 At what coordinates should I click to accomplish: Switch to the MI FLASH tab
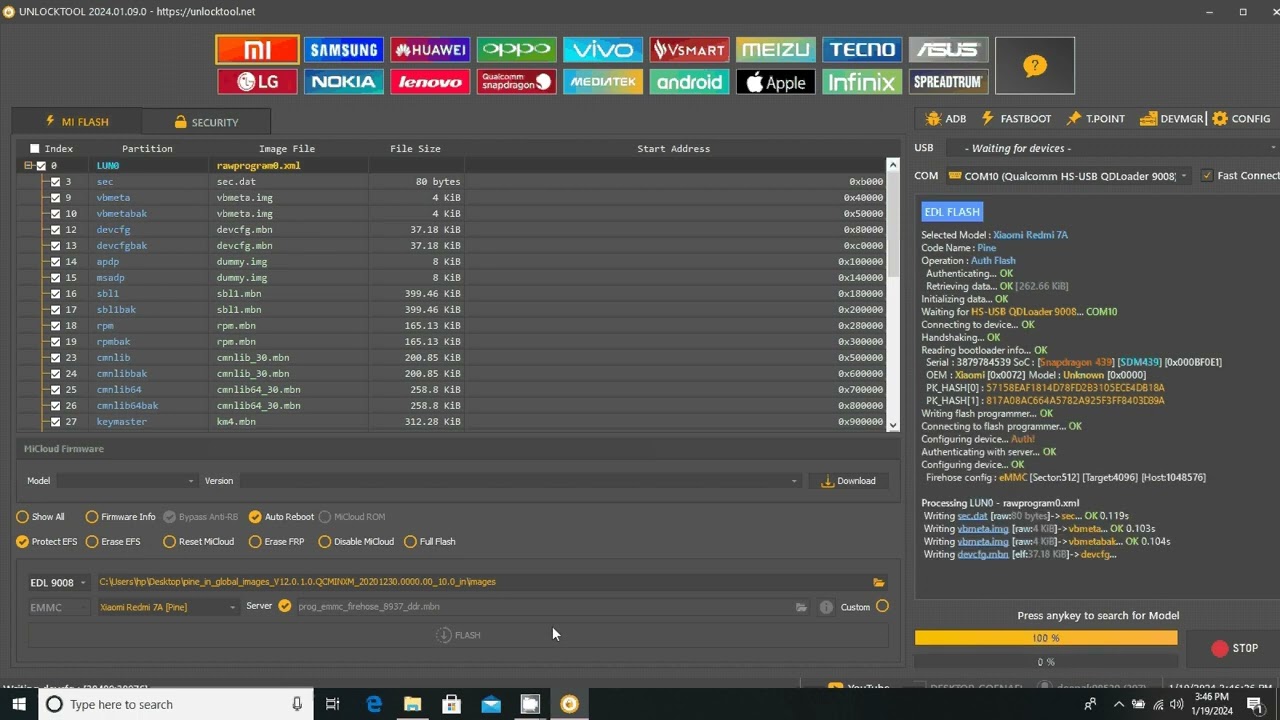click(77, 122)
